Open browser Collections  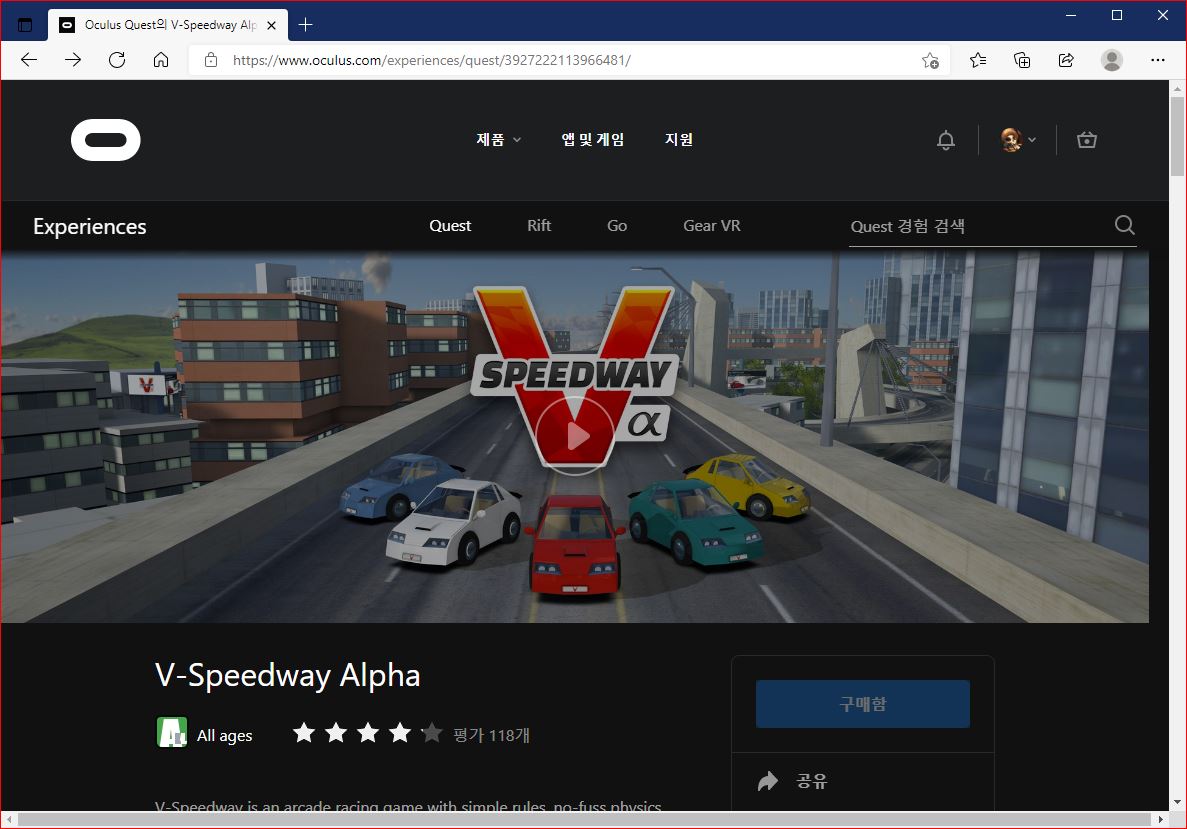(1022, 60)
